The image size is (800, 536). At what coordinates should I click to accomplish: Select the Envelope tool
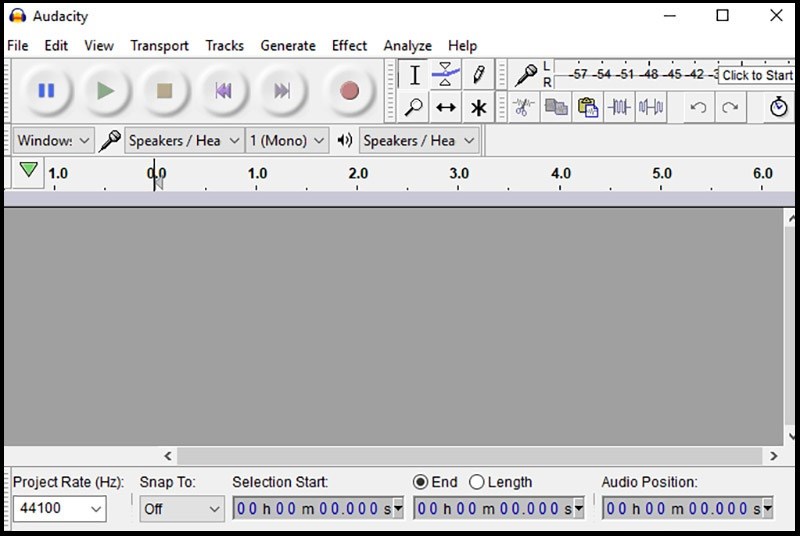[446, 74]
